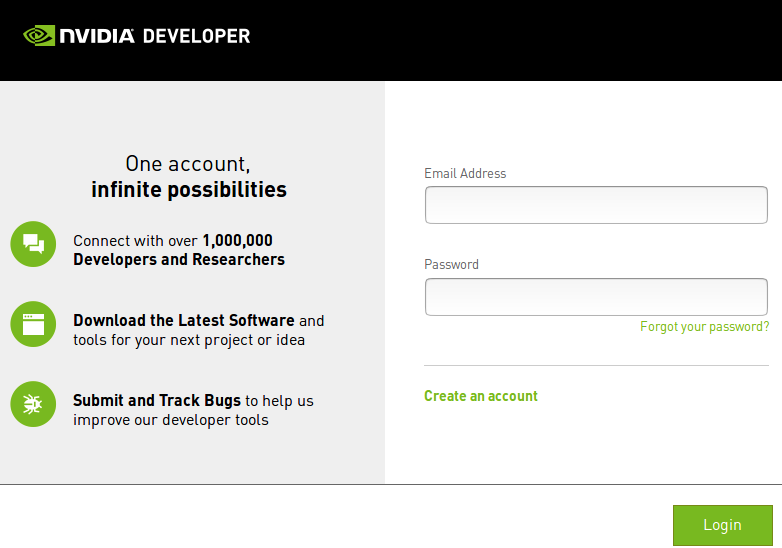Click 'Submit and Track Bugs' text

(157, 400)
